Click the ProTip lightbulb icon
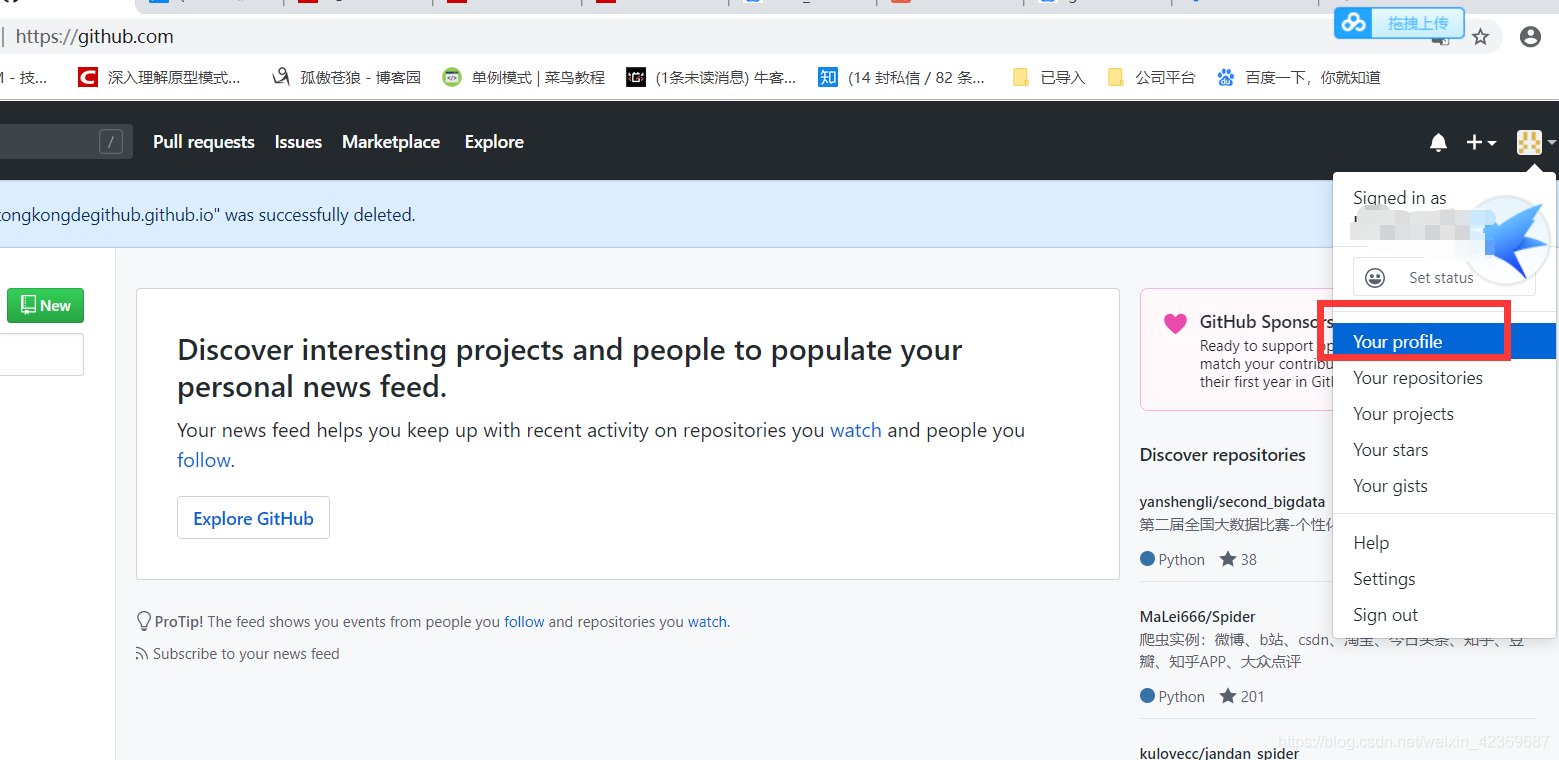Image resolution: width=1559 pixels, height=760 pixels. 143,620
